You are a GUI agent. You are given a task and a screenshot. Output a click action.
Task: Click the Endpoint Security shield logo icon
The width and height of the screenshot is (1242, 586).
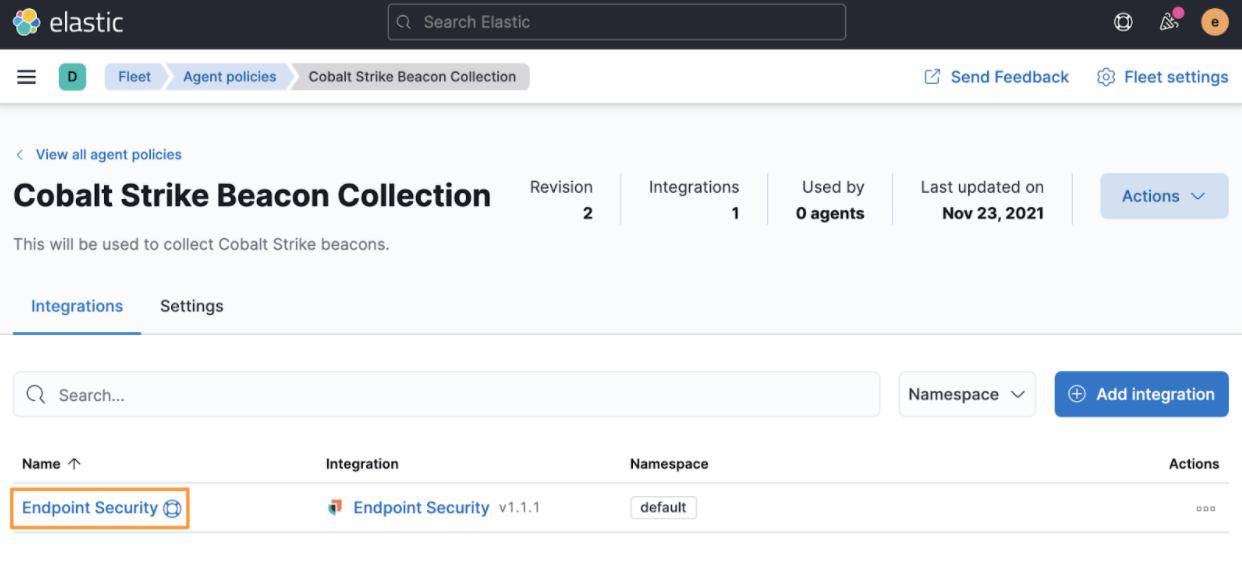click(x=335, y=508)
